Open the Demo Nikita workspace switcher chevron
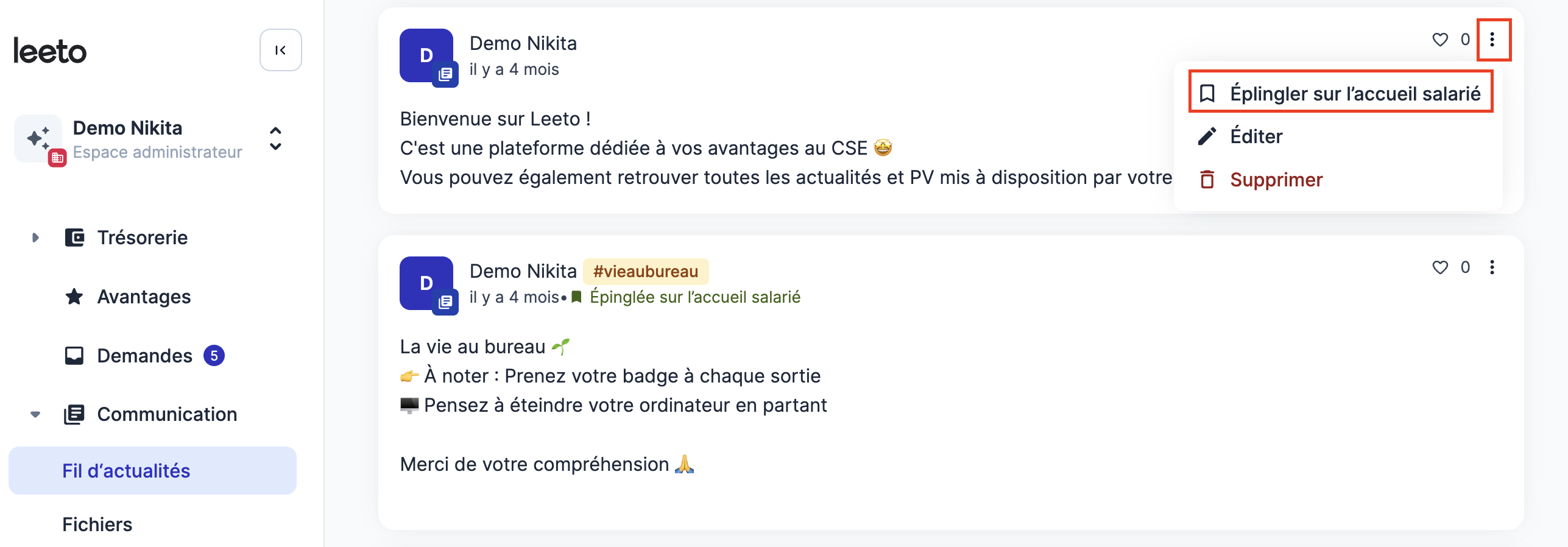Screen dimensions: 1568x547 [275, 139]
